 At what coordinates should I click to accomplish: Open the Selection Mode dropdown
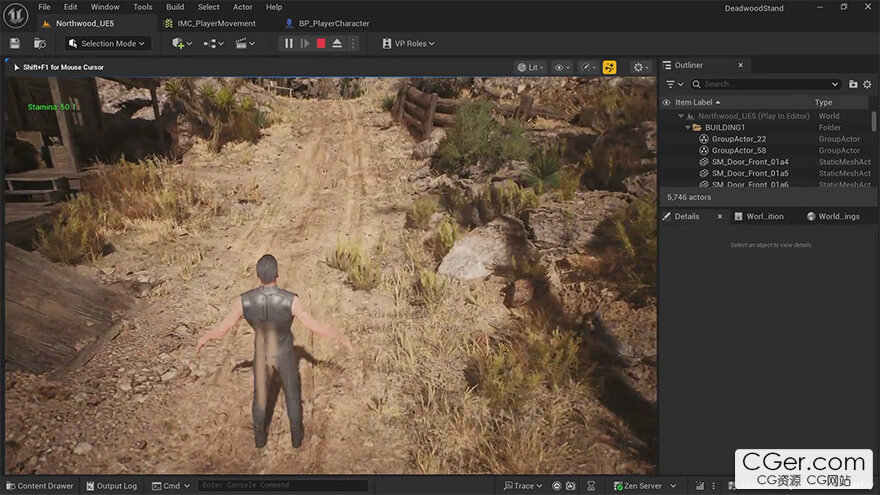click(108, 43)
